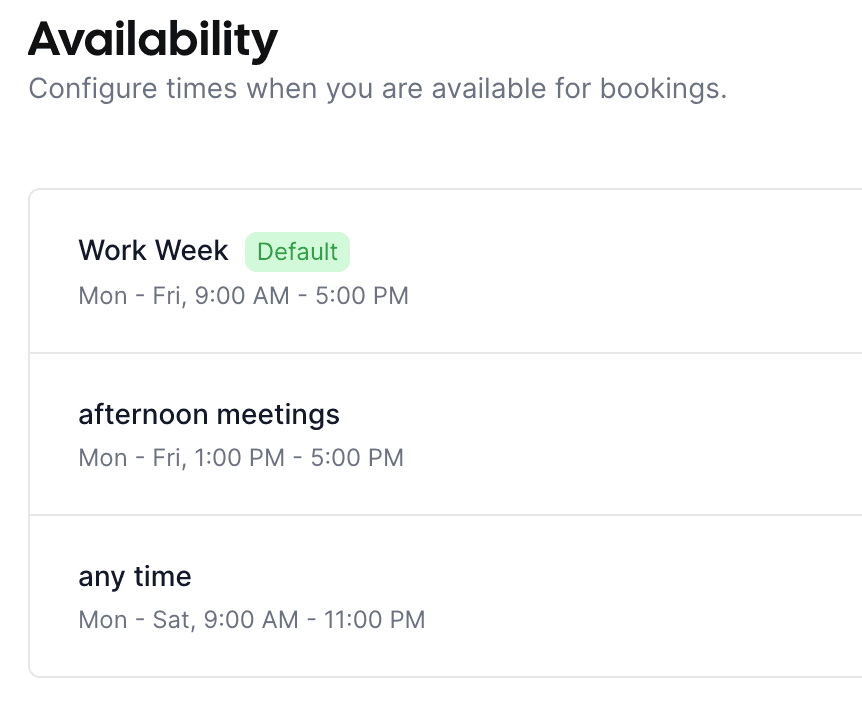Image resolution: width=862 pixels, height=712 pixels.
Task: Click the Configure times subtitle text
Action: [x=378, y=89]
